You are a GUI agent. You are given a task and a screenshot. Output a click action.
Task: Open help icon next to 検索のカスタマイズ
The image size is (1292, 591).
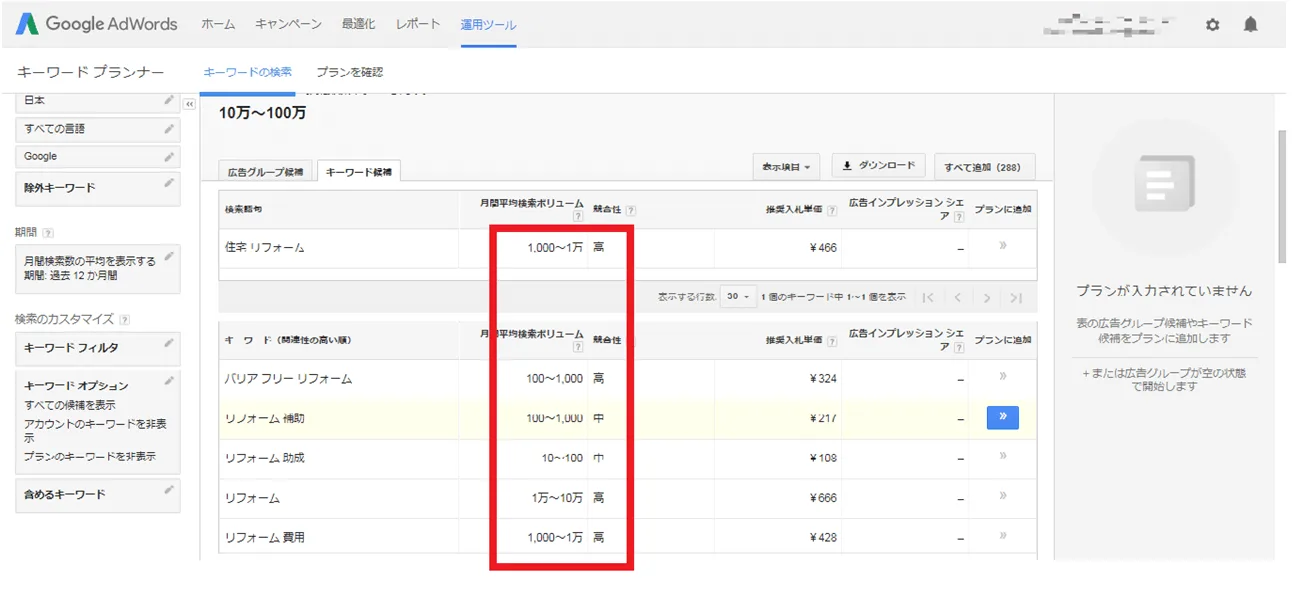tap(125, 320)
